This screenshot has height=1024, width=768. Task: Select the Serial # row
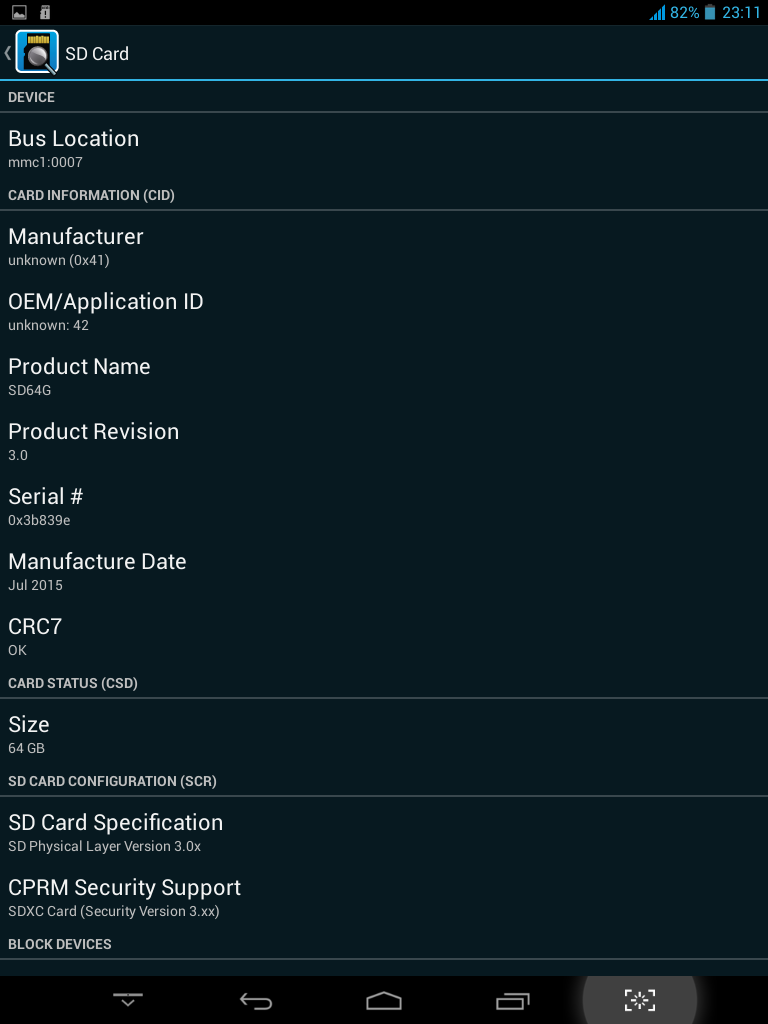click(384, 506)
